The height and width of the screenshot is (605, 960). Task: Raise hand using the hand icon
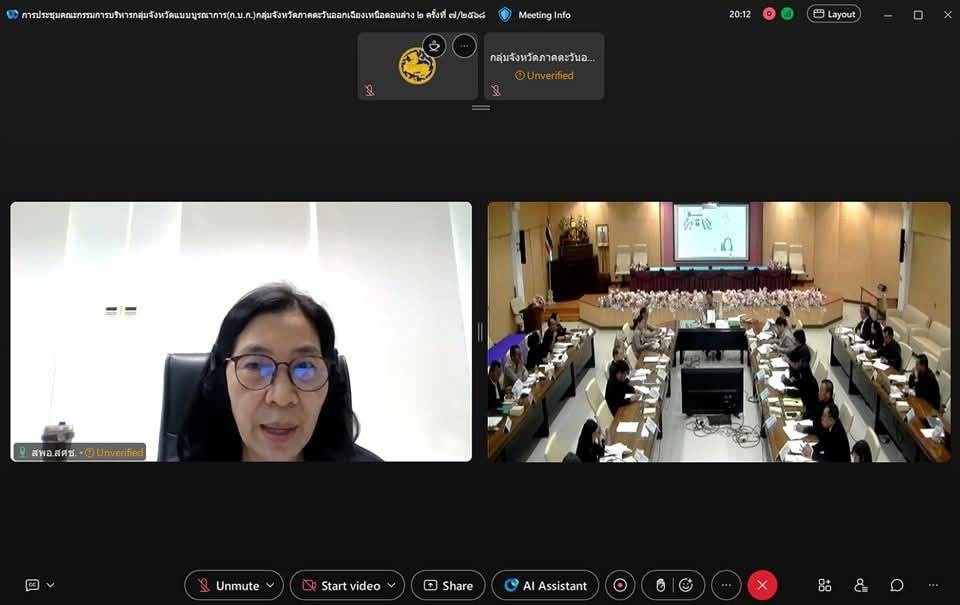pyautogui.click(x=660, y=585)
